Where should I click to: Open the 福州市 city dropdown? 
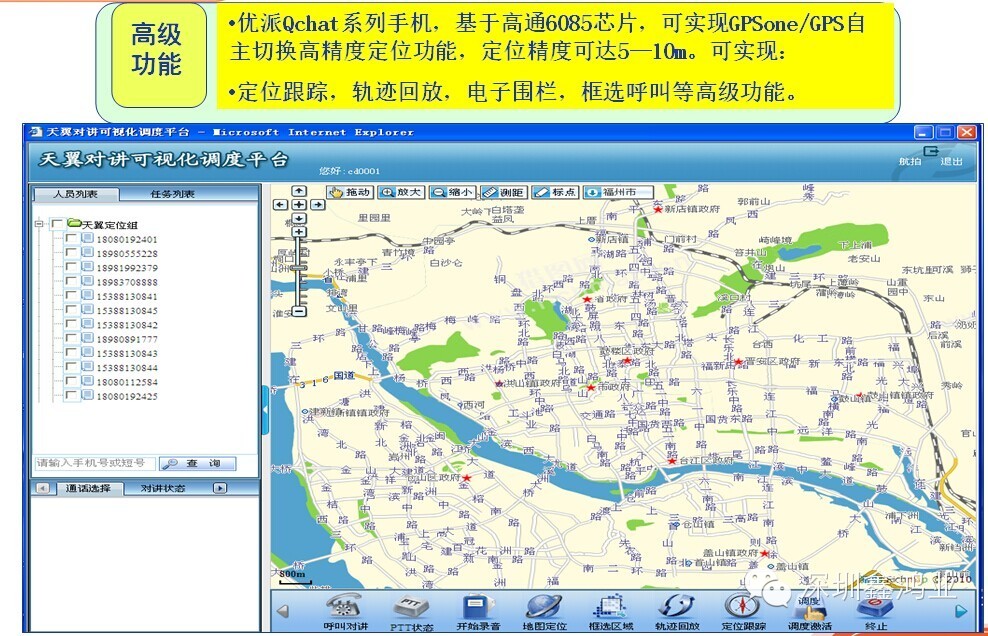618,192
